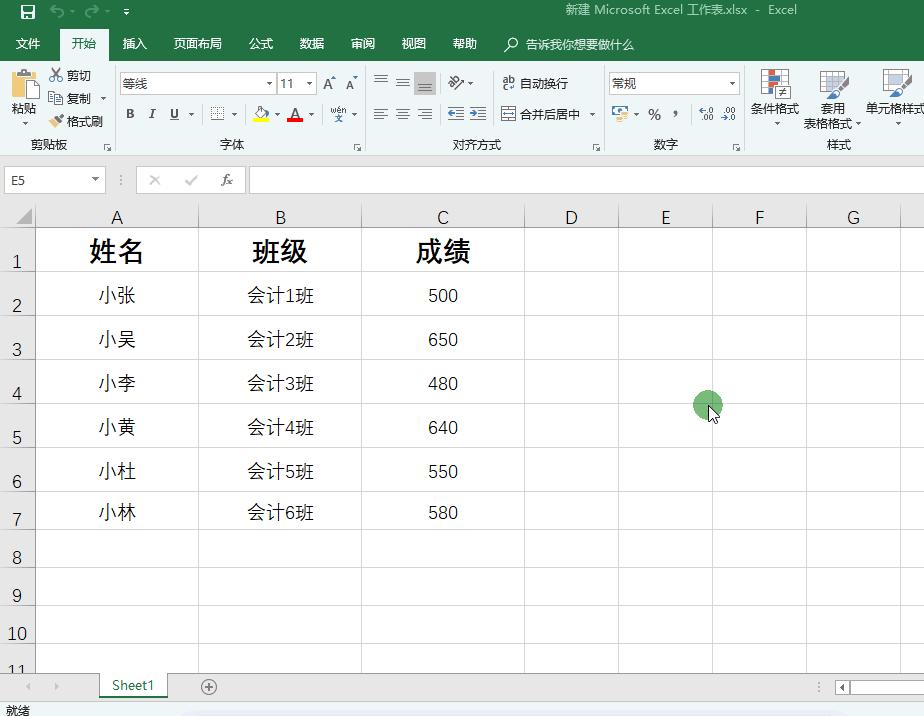Open Conditional Formatting options

[x=776, y=98]
